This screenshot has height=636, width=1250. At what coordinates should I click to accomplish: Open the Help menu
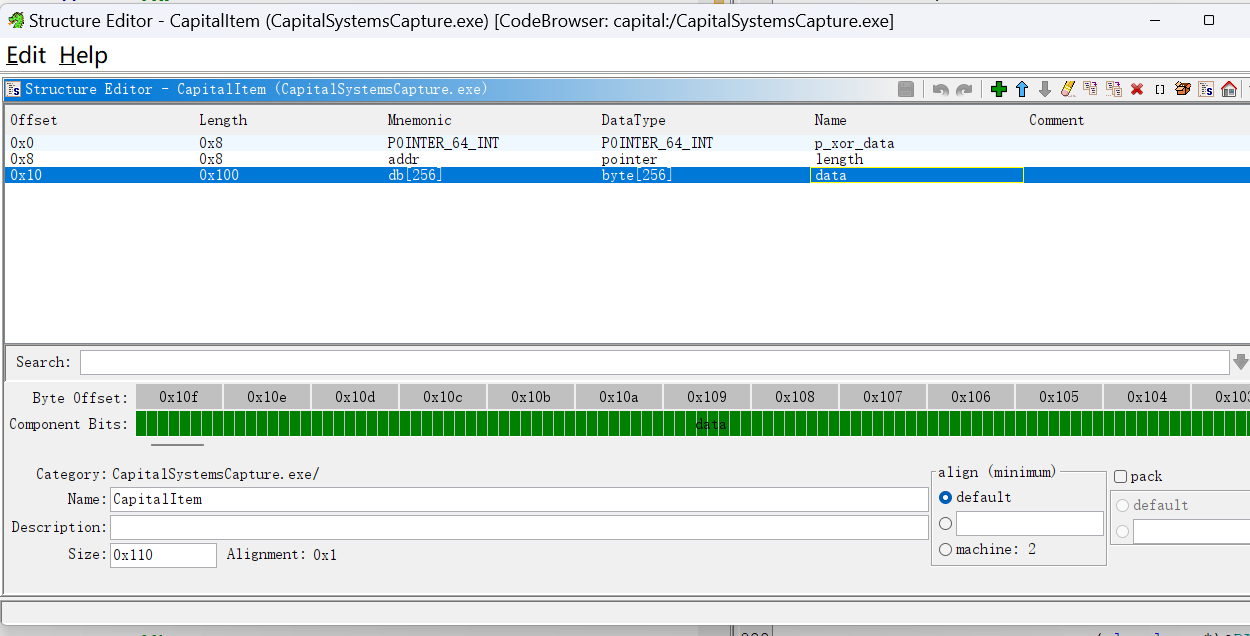(x=83, y=55)
